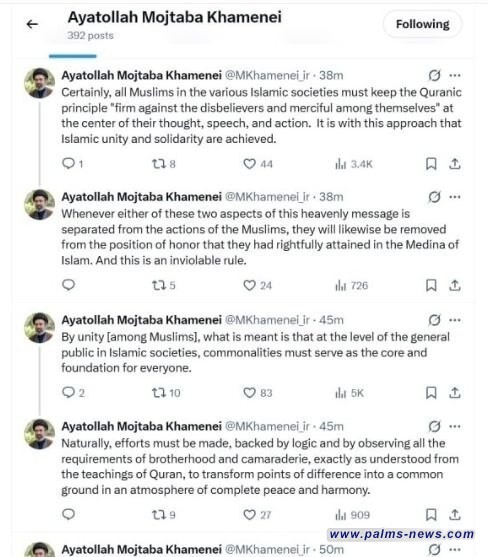Reply to the Quranic principle post

(68, 163)
